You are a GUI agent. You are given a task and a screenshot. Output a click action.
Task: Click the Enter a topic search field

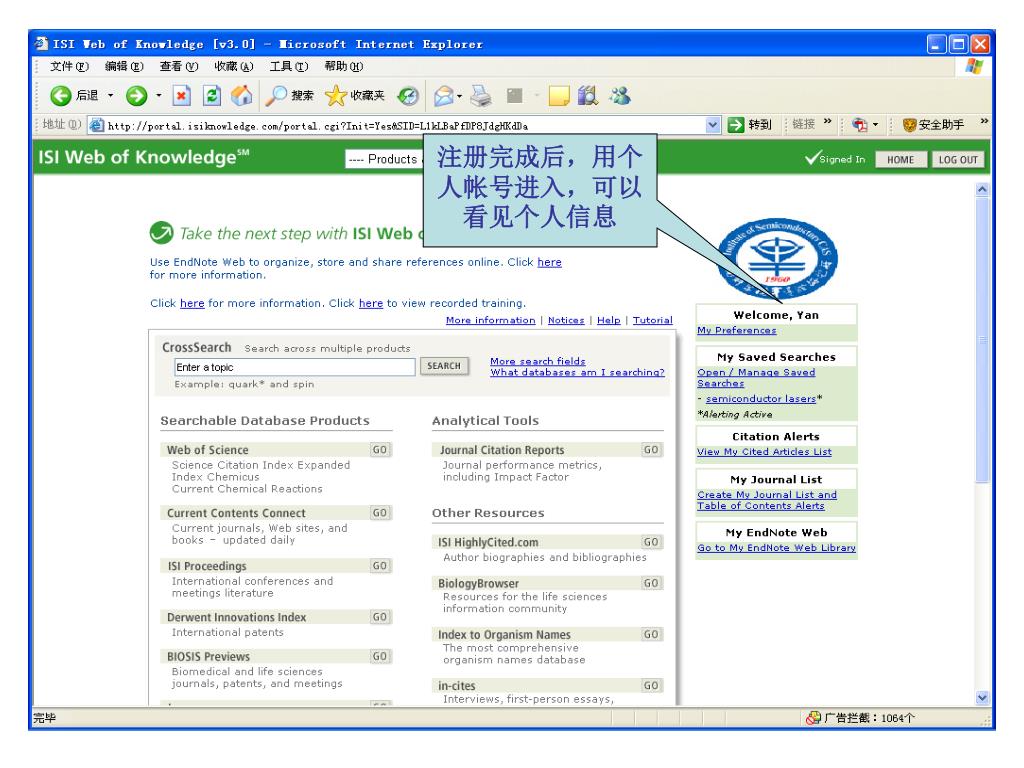coord(294,367)
